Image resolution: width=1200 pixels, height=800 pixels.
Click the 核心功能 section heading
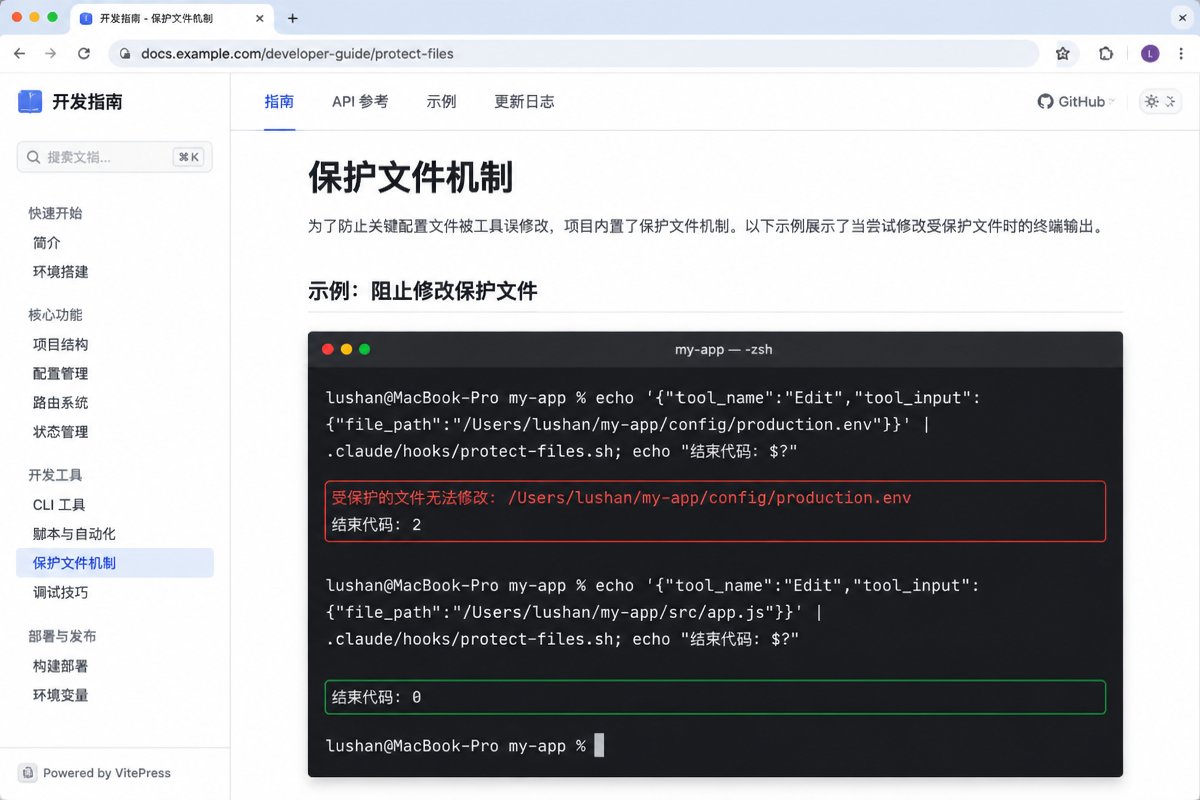(55, 315)
